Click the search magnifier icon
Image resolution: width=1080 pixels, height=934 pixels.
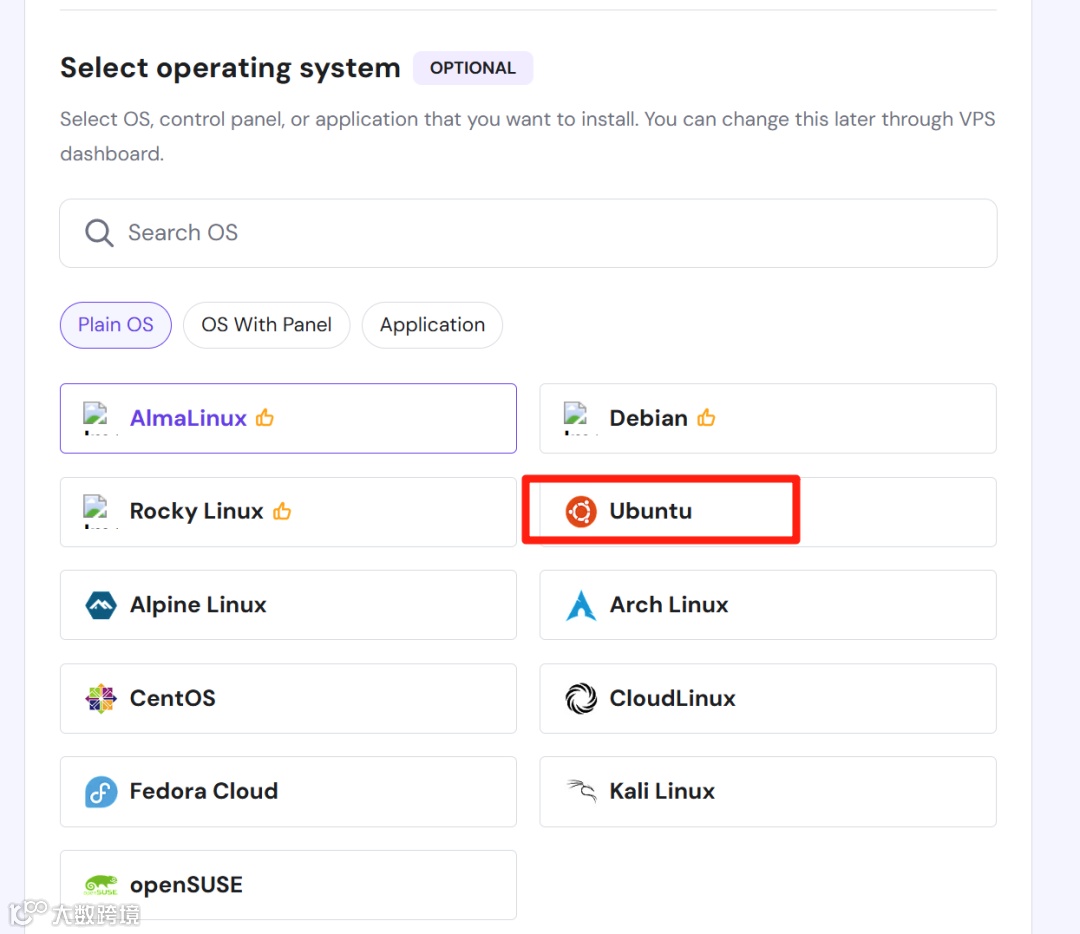(x=99, y=233)
